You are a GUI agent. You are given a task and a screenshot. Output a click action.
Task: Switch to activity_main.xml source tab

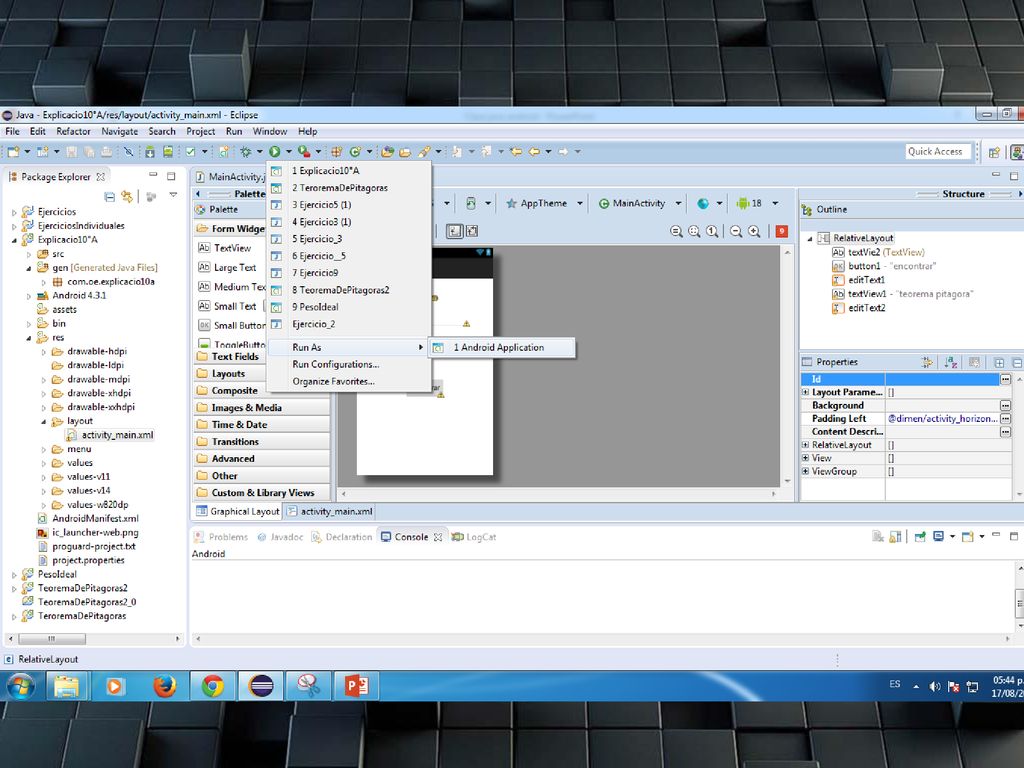click(x=330, y=511)
